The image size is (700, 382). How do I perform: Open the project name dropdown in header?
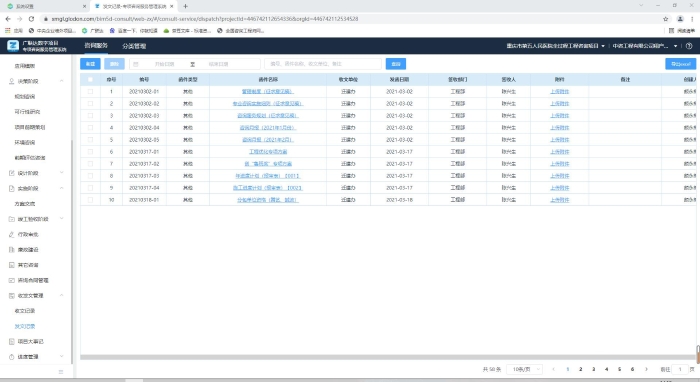(x=556, y=46)
